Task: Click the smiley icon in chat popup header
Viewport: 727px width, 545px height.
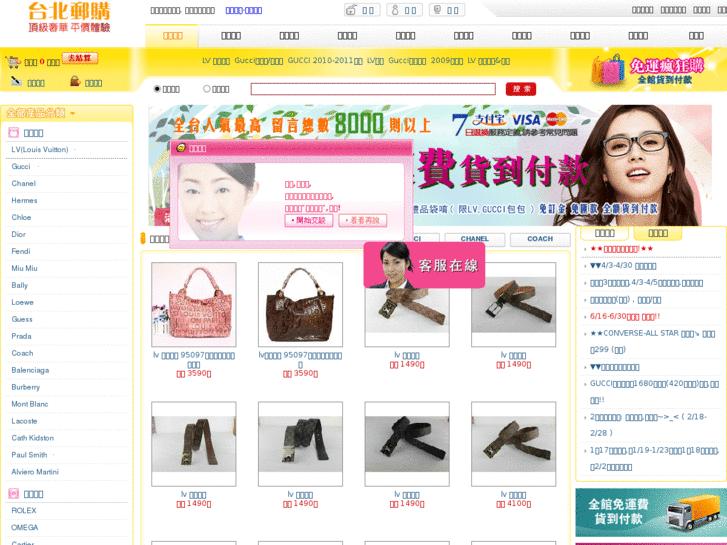Action: point(181,147)
